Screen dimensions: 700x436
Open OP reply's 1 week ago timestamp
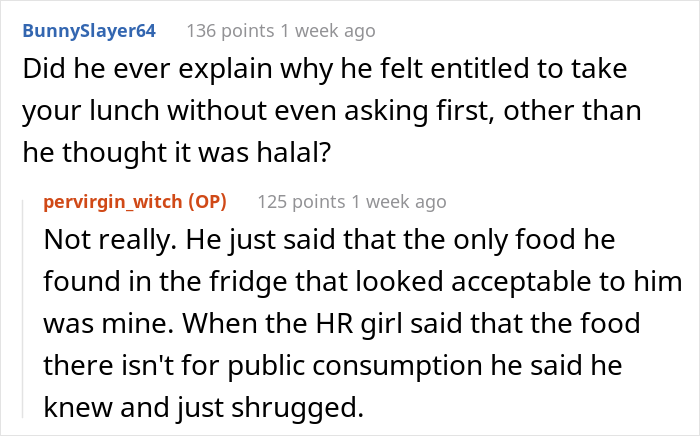click(x=399, y=202)
